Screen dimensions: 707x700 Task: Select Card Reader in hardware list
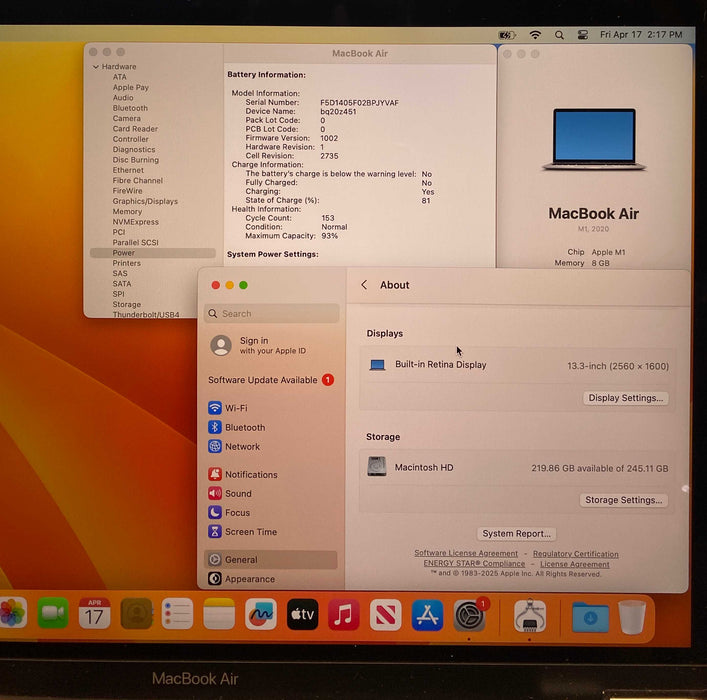pos(135,129)
